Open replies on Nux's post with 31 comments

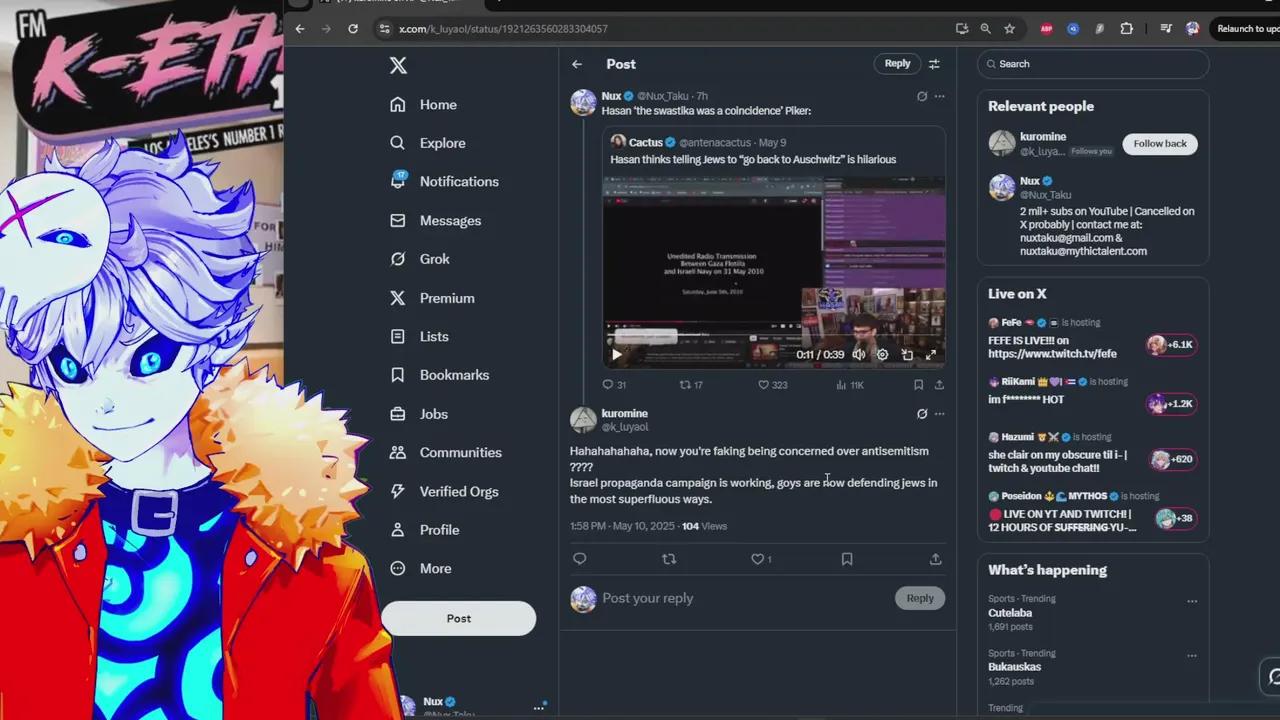[614, 384]
